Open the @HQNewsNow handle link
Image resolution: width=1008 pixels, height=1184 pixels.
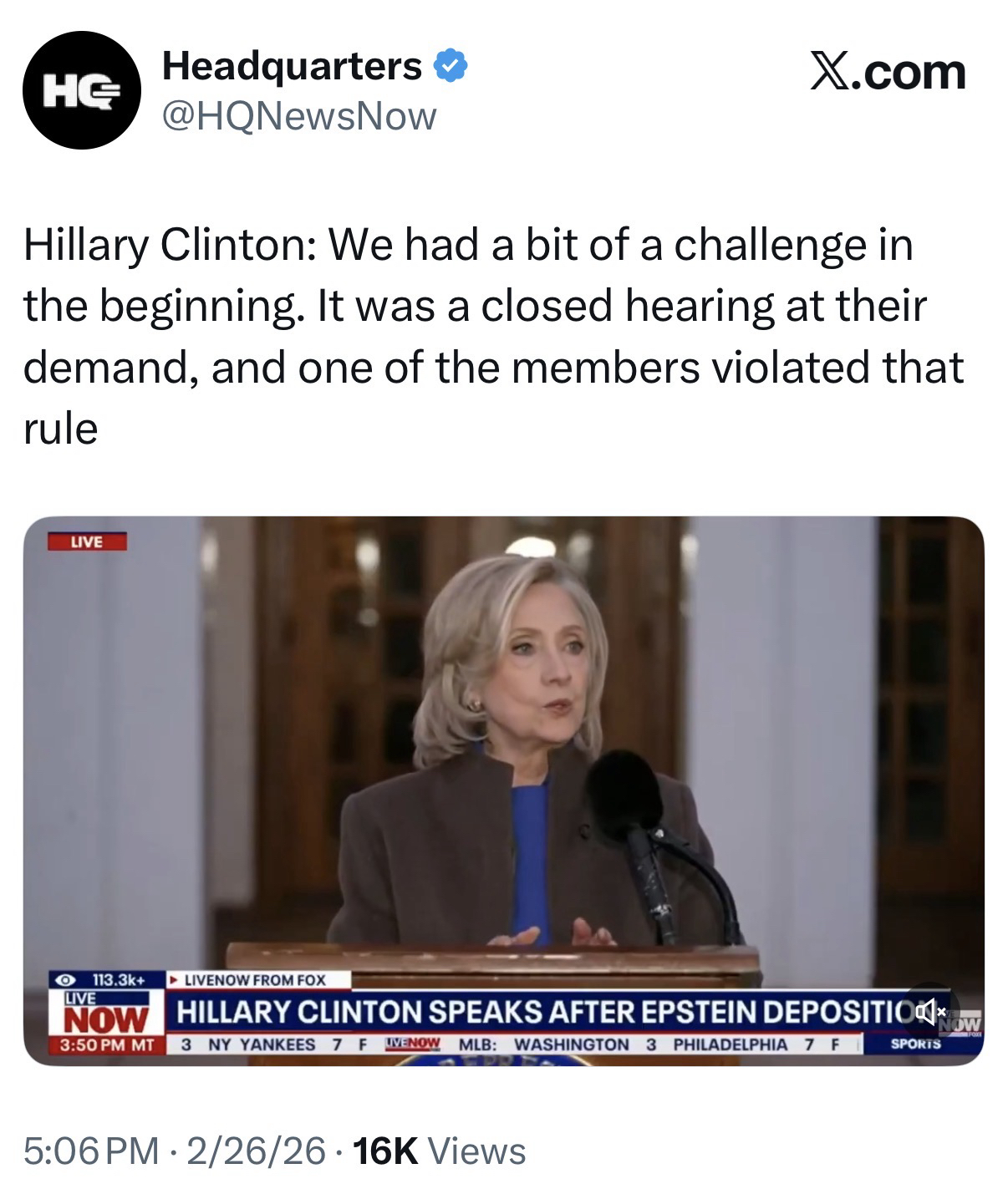[299, 116]
